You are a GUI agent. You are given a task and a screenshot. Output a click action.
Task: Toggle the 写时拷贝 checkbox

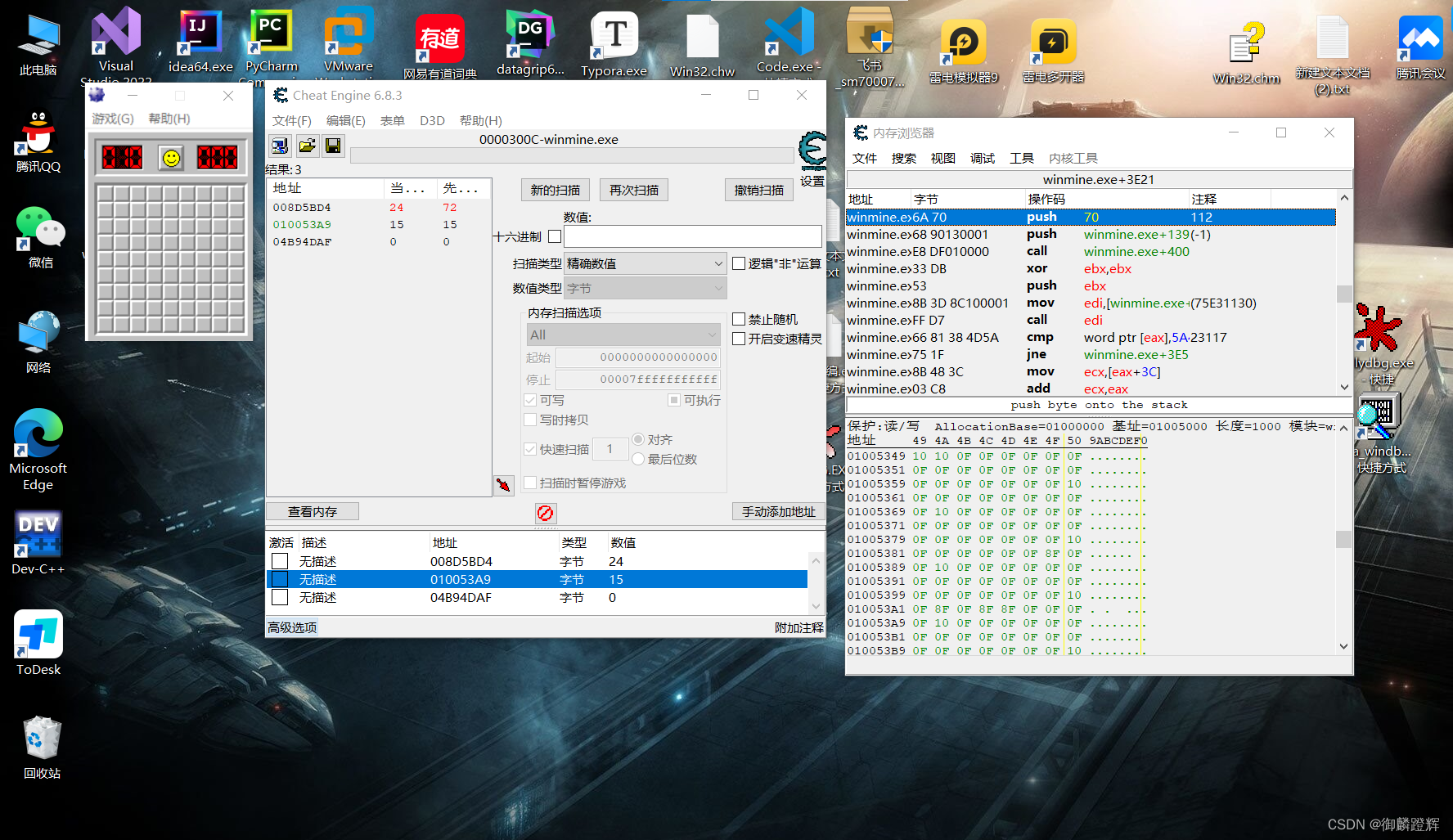[x=530, y=420]
